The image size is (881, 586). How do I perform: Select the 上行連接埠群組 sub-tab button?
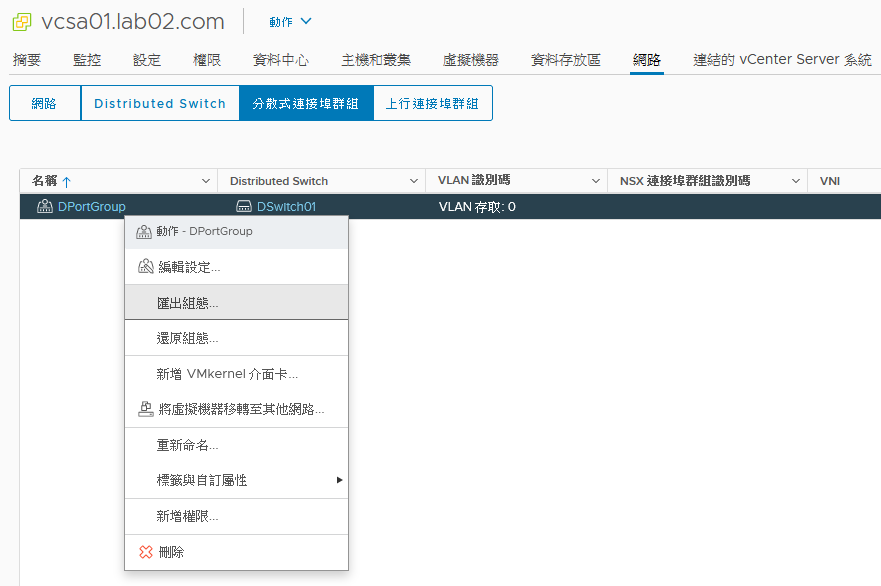coord(433,103)
